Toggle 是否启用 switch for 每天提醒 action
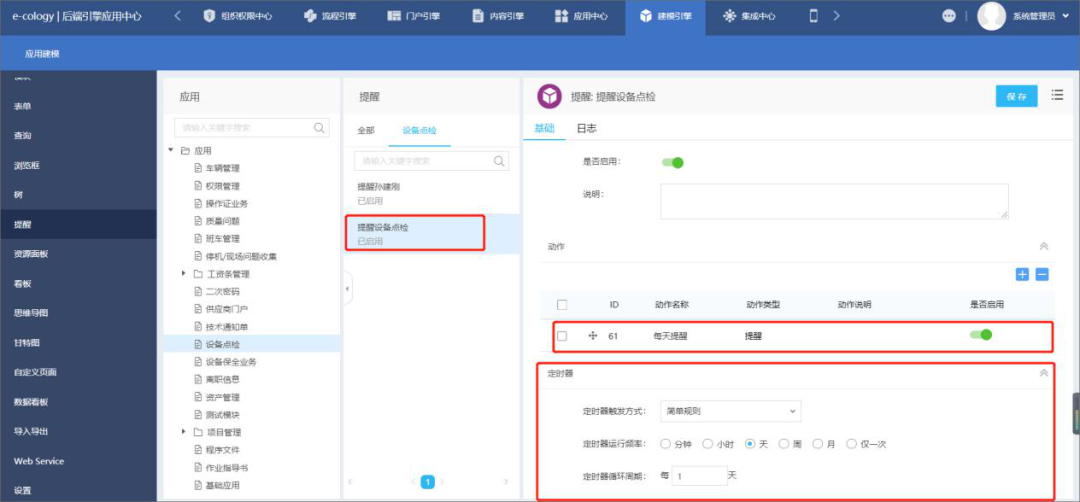The height and width of the screenshot is (502, 1080). pyautogui.click(x=981, y=335)
